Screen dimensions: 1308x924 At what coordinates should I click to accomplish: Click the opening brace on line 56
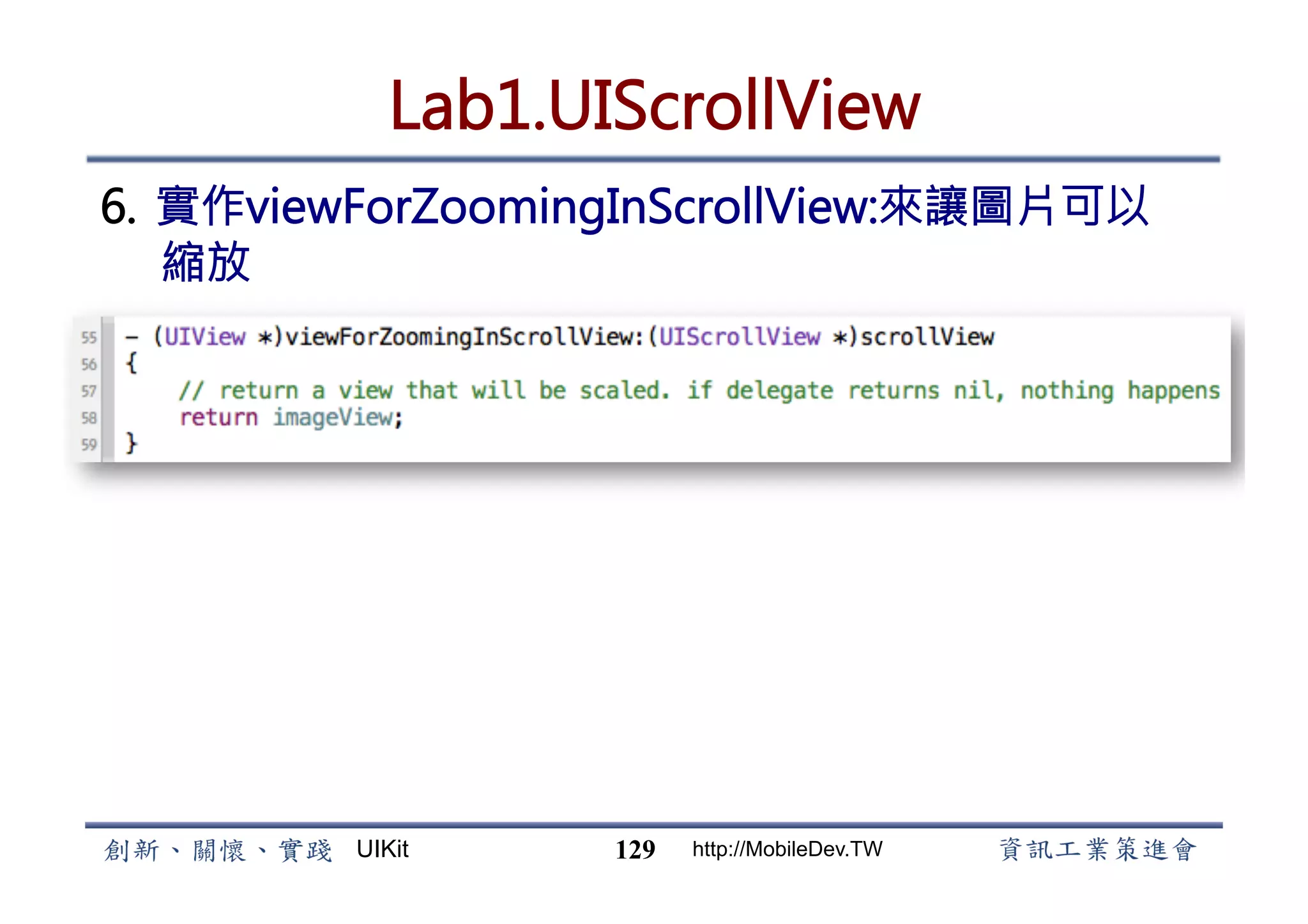coord(132,363)
